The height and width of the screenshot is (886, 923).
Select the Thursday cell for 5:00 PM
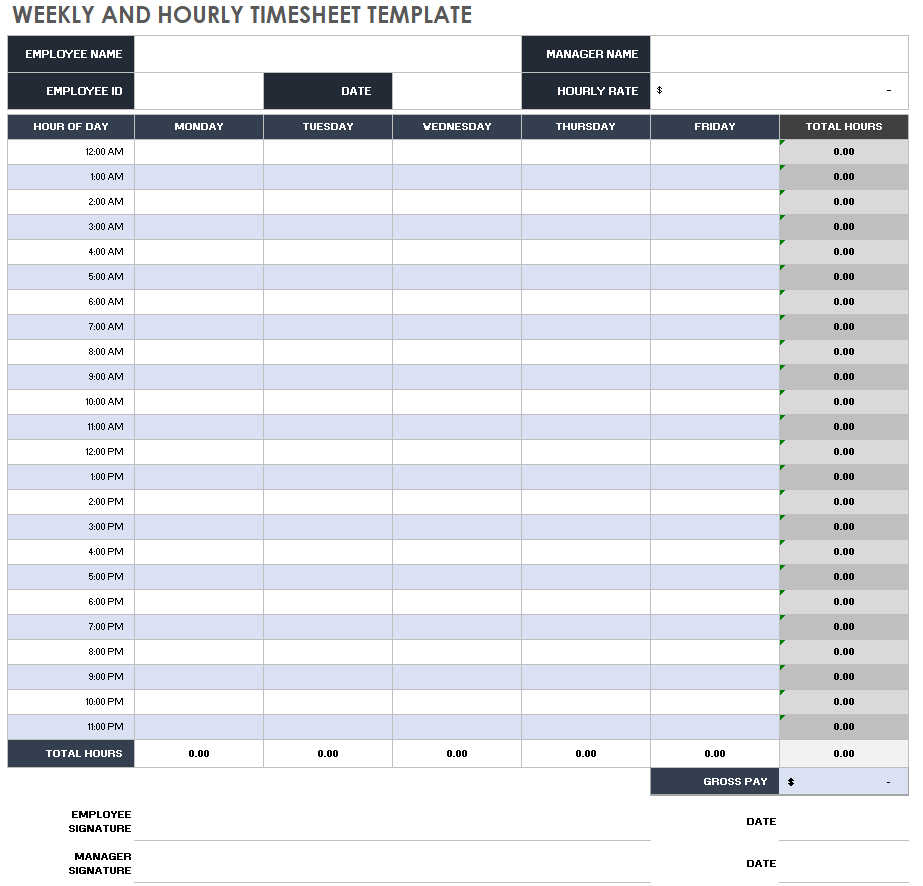pyautogui.click(x=586, y=577)
